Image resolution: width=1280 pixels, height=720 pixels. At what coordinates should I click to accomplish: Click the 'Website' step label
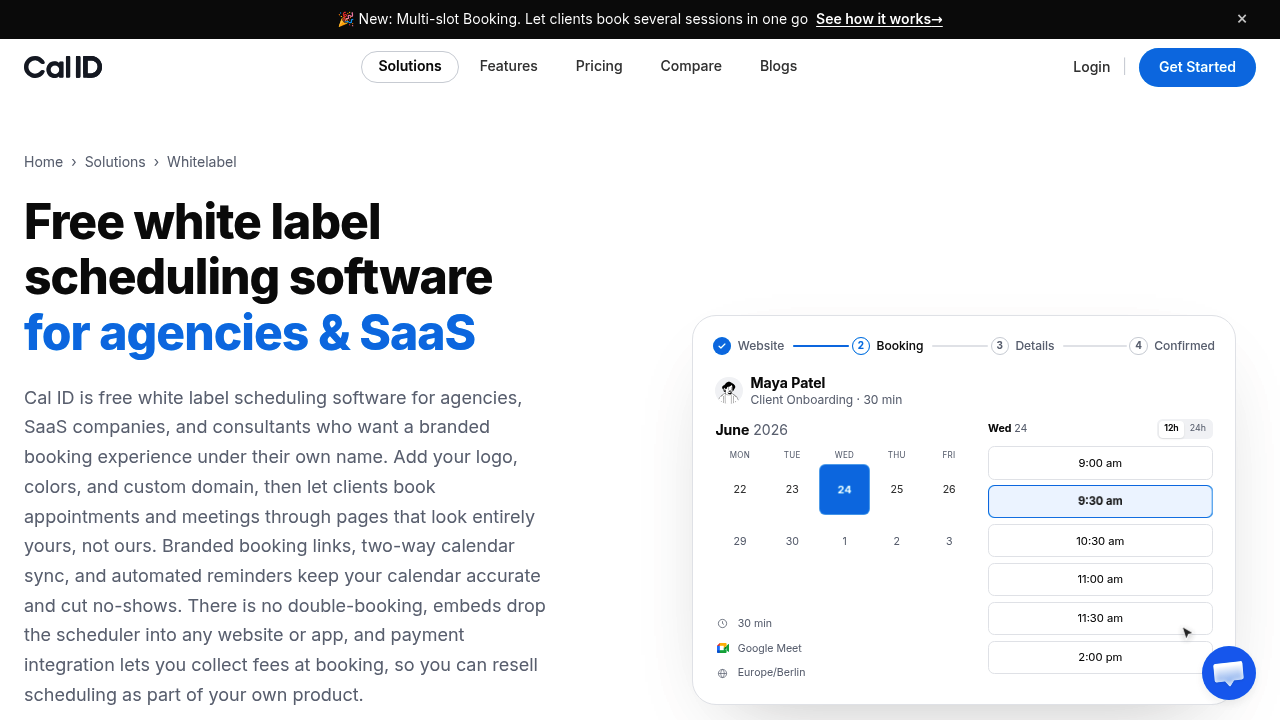761,346
